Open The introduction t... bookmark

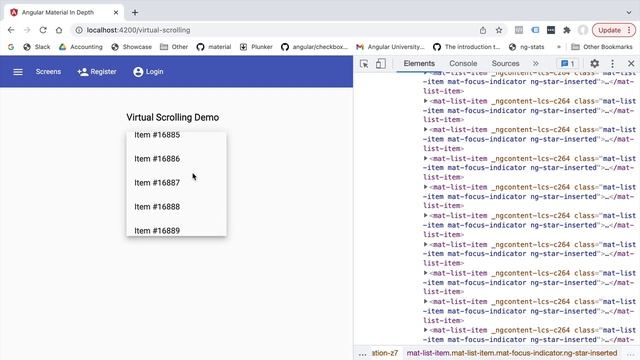(x=467, y=47)
